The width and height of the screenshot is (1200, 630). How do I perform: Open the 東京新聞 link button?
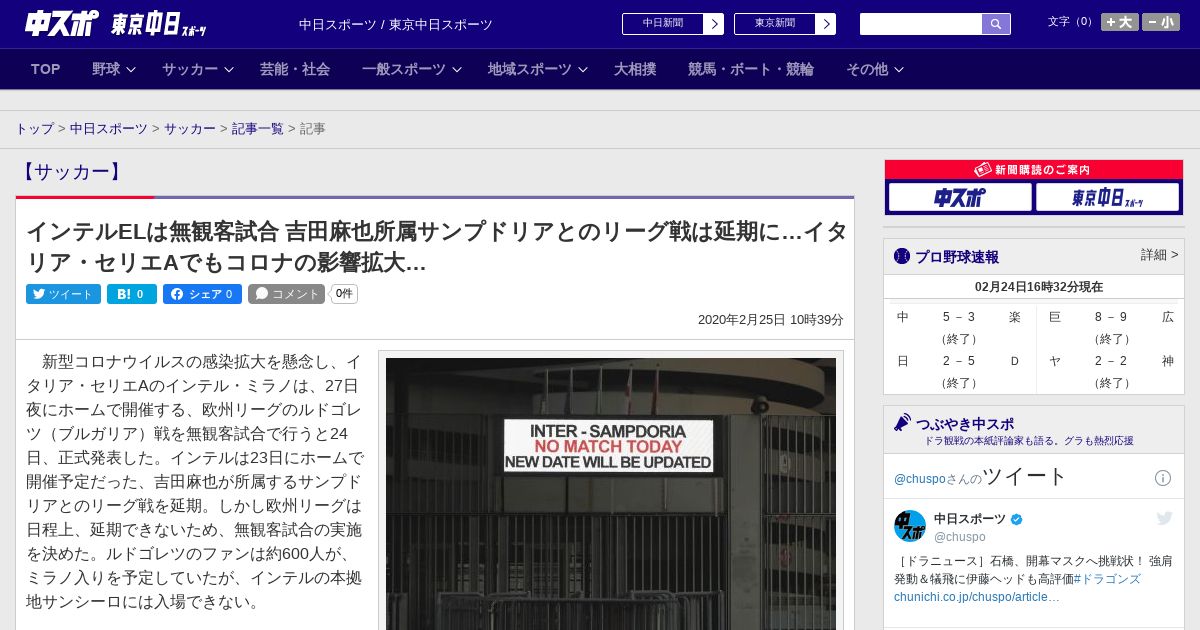click(775, 24)
